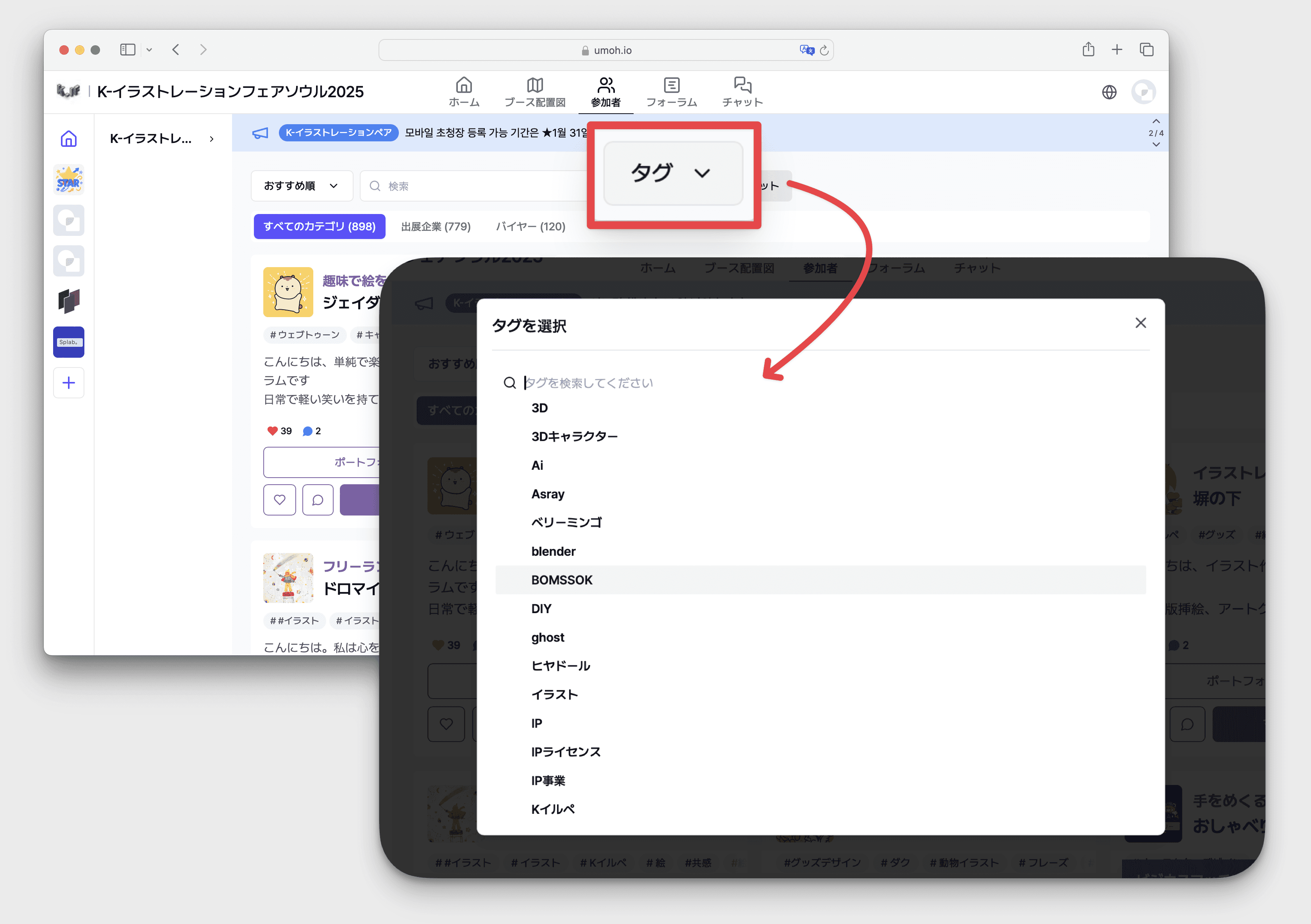Select the 出展企業 (779) tab
Viewport: 1311px width, 924px height.
436,227
